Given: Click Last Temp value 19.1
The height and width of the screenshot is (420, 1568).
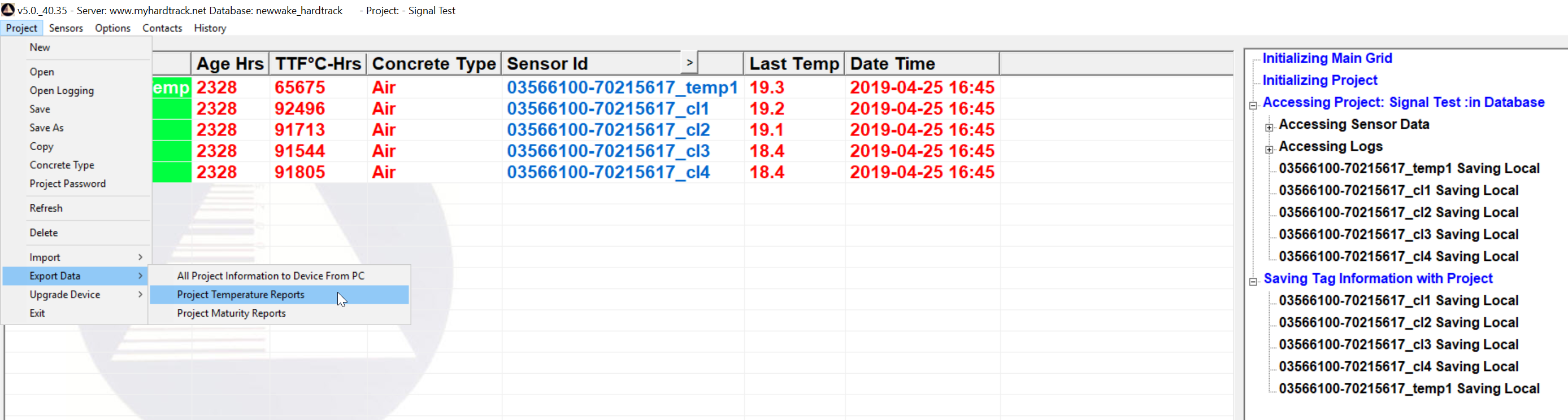Looking at the screenshot, I should (766, 130).
